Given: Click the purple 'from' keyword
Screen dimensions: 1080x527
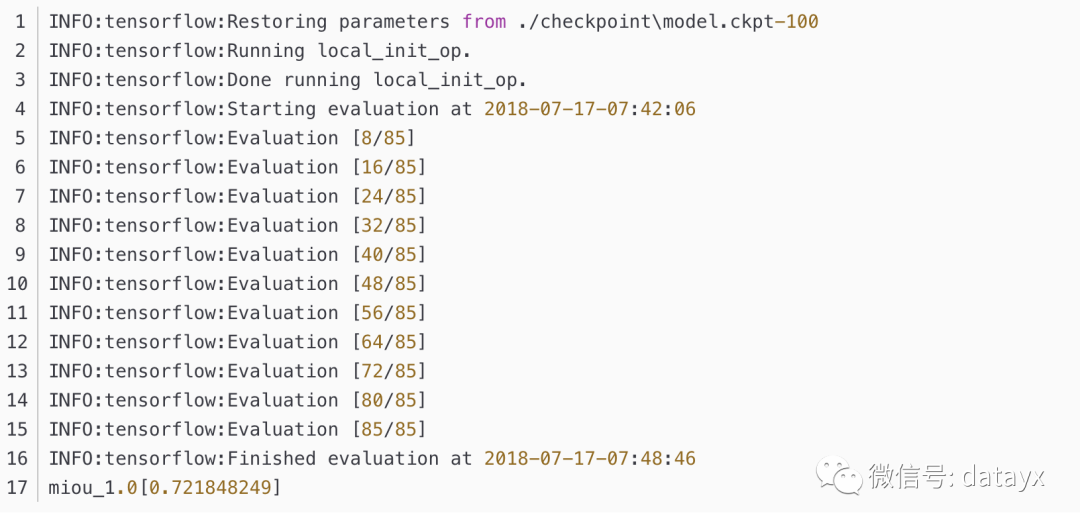Looking at the screenshot, I should click(484, 21).
